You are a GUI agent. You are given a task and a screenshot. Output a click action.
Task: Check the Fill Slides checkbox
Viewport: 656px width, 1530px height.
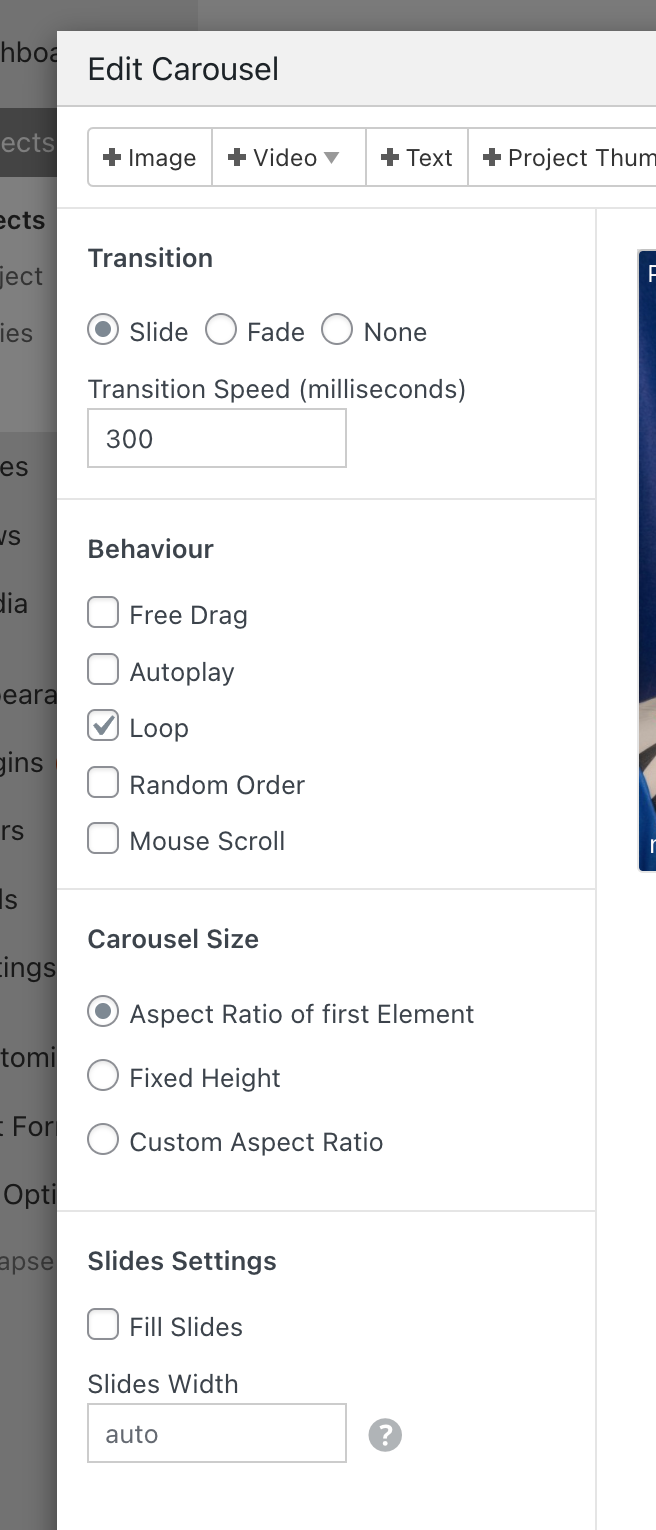pyautogui.click(x=103, y=1326)
